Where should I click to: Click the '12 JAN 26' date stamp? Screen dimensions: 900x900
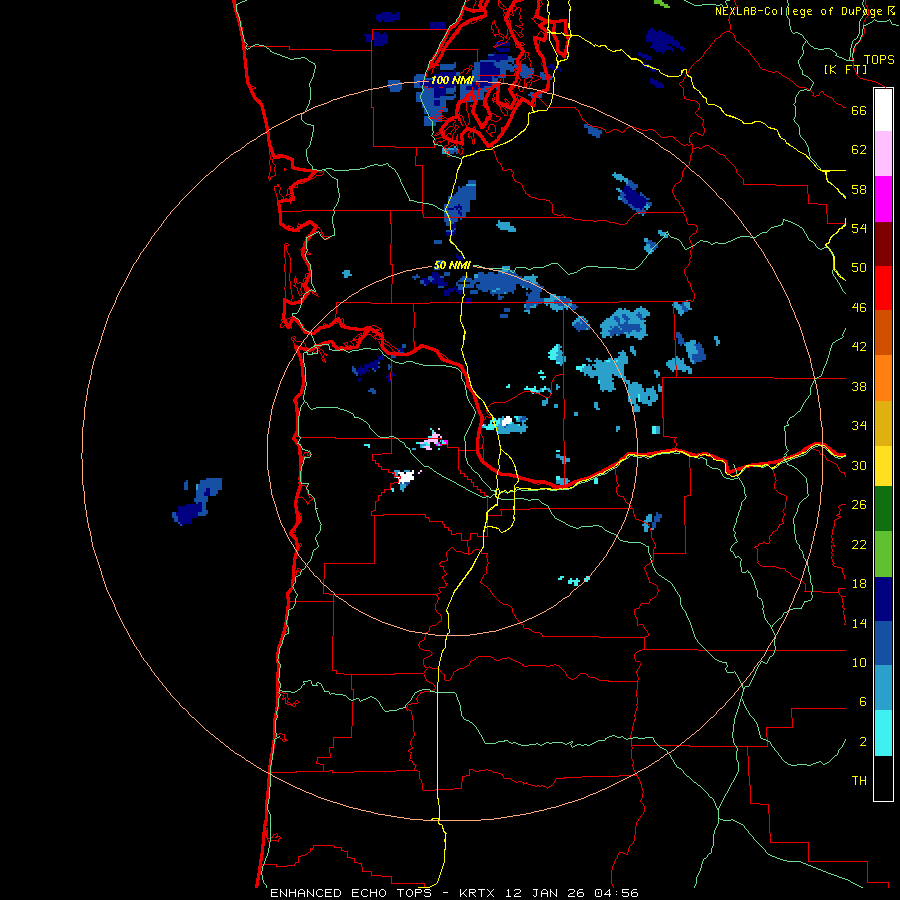(547, 893)
